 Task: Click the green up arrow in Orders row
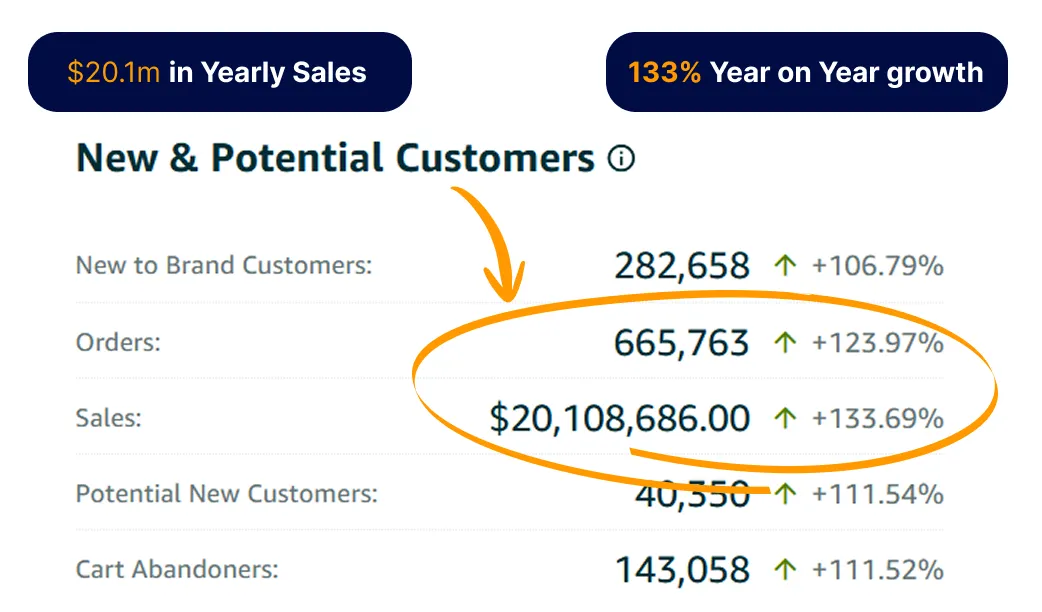coord(785,342)
